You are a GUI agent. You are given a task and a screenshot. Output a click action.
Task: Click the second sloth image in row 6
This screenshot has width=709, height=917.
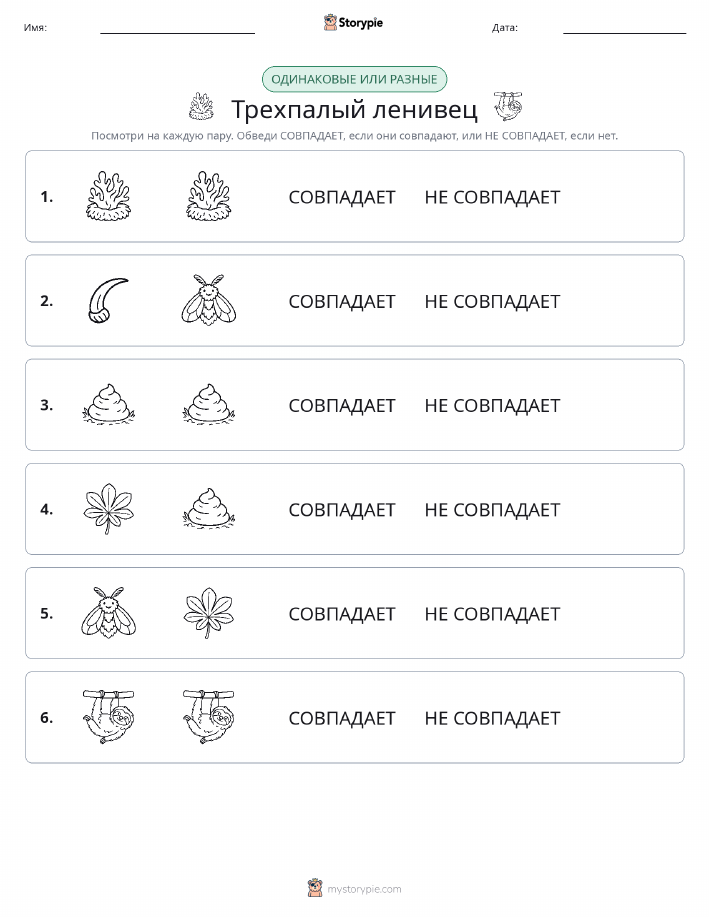pyautogui.click(x=209, y=716)
